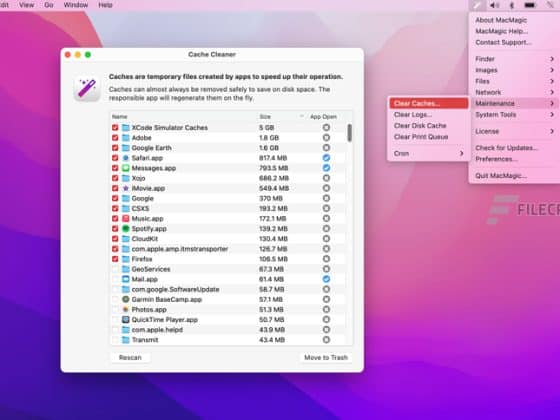Click the Xojo folder icon
Screen dimensions: 560x420
[x=125, y=178]
